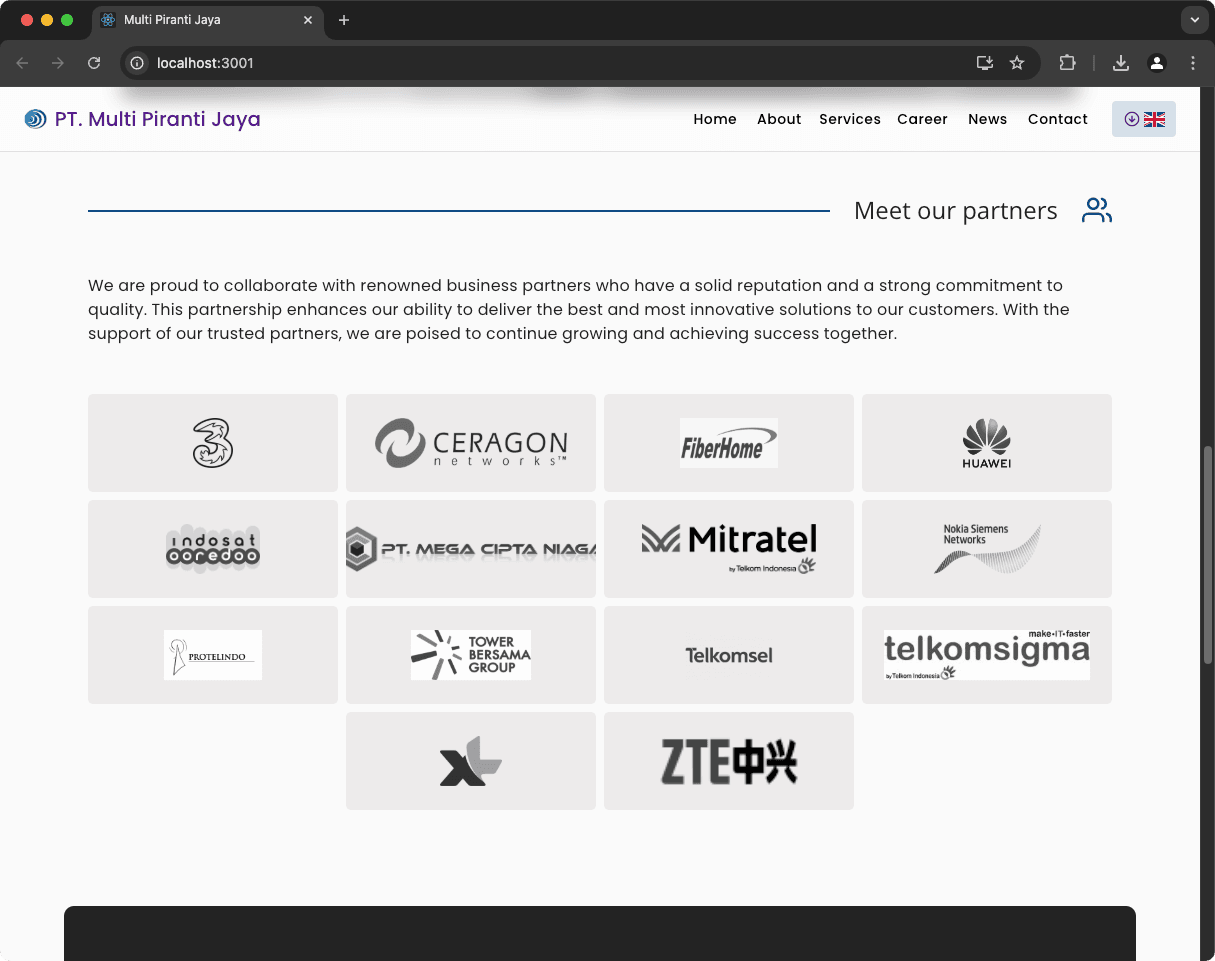
Task: Click the telkomsigma partner logo
Action: (987, 655)
